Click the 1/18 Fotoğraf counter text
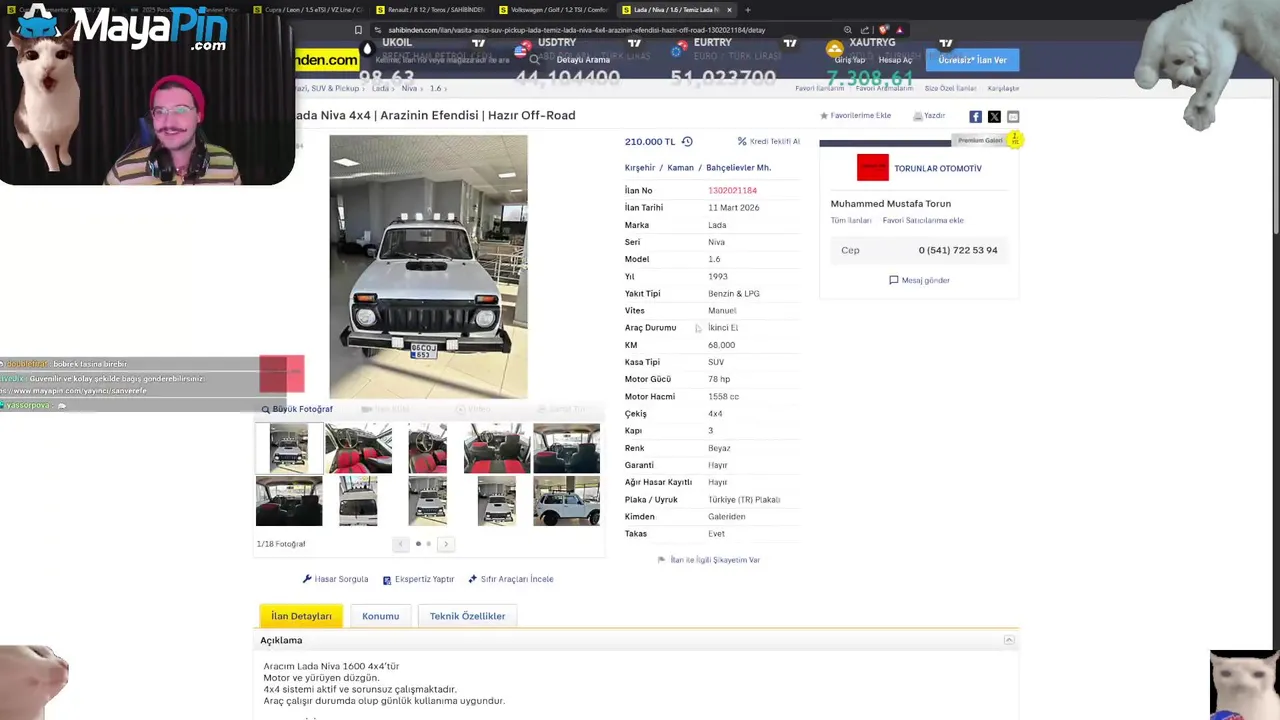Image resolution: width=1280 pixels, height=720 pixels. (281, 544)
